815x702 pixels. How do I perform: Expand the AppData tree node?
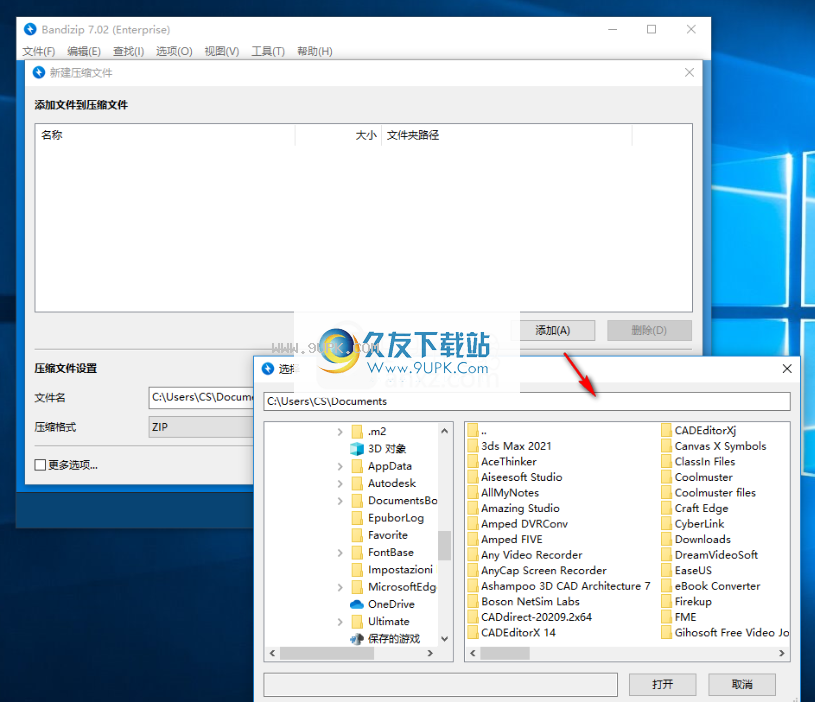click(340, 467)
